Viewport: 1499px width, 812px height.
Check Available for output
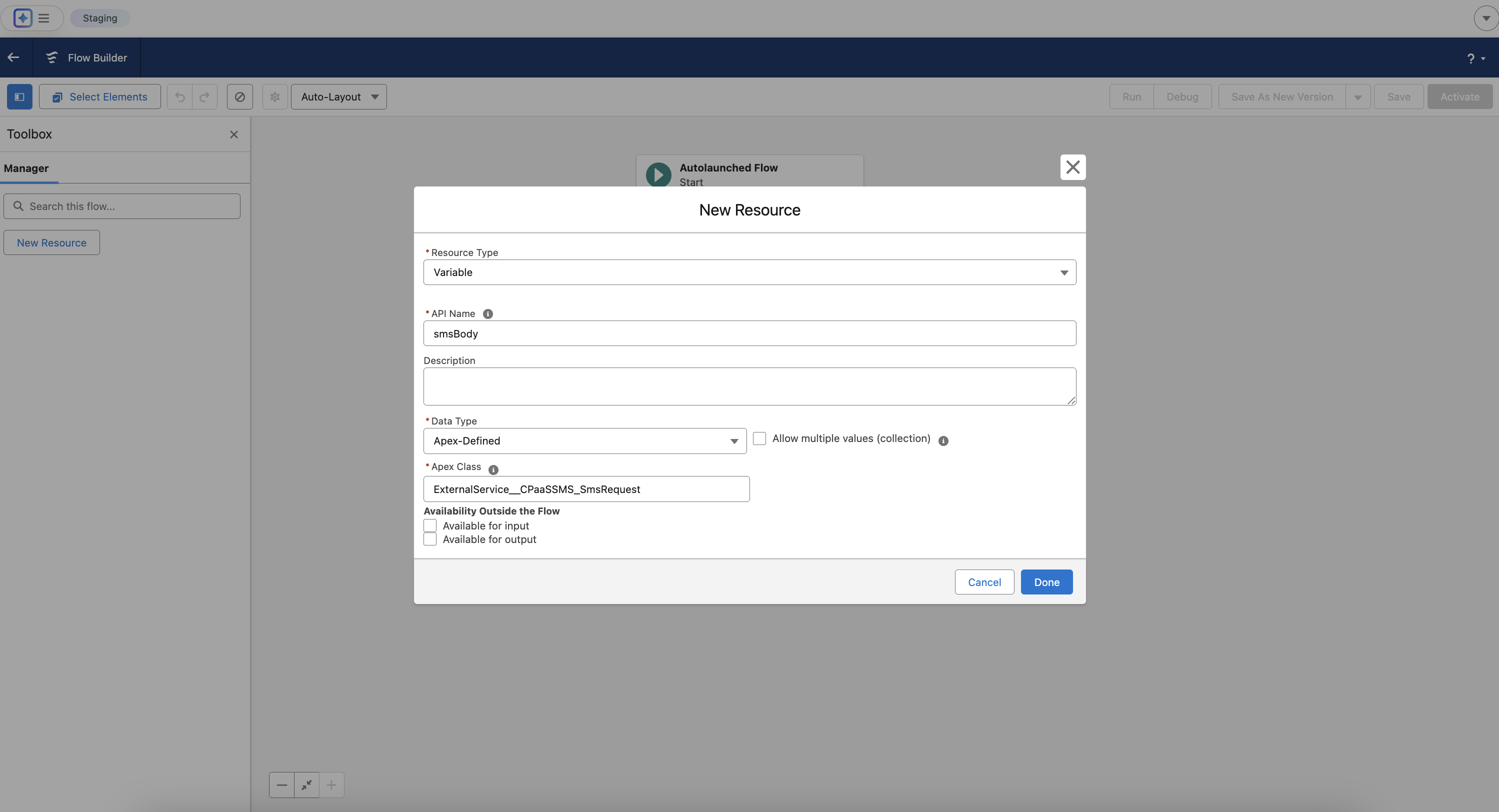(430, 539)
